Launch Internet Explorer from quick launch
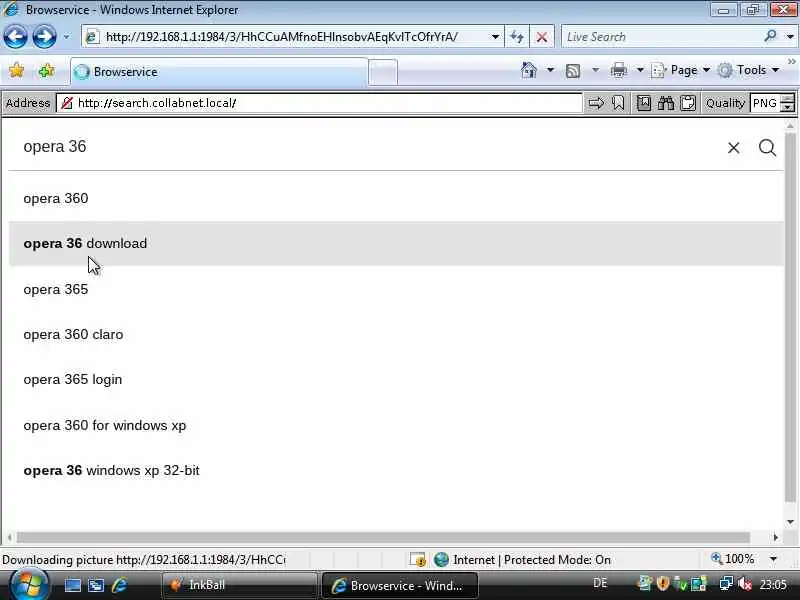The width and height of the screenshot is (800, 600). point(119,585)
